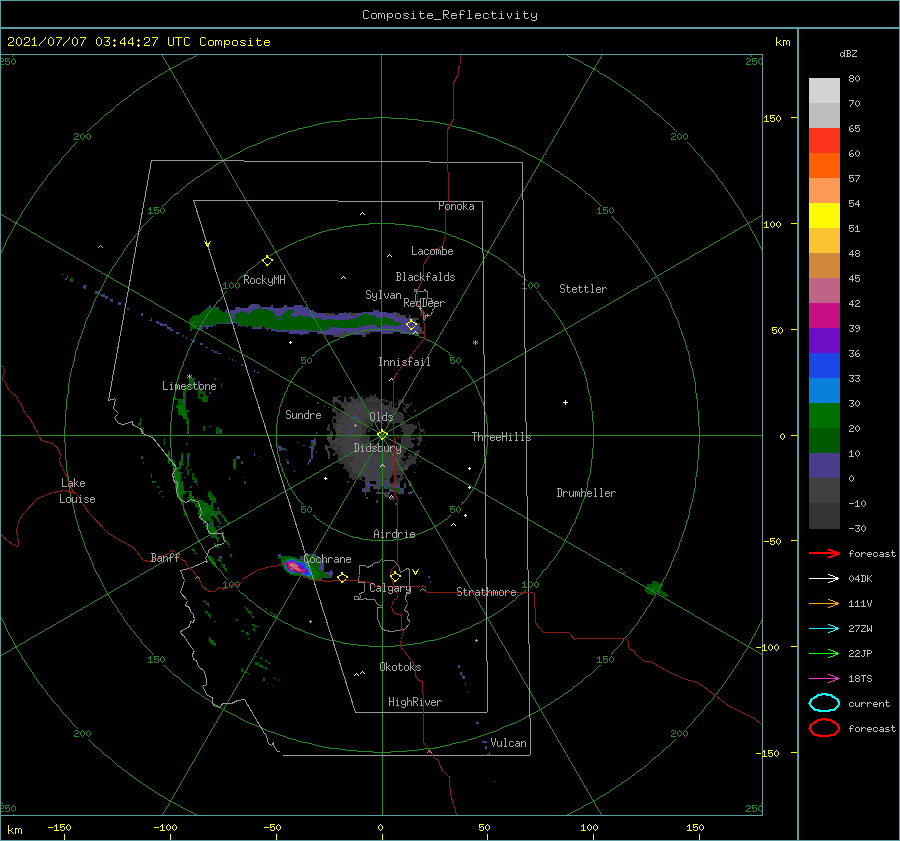The height and width of the screenshot is (841, 900).
Task: Click the yellow radar-site diamond at center
Action: coord(382,435)
